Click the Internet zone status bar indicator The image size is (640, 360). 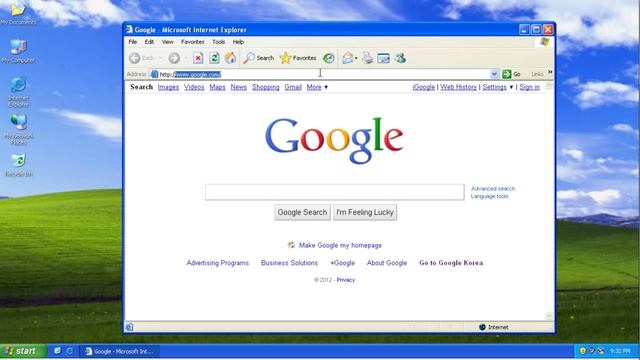point(493,327)
